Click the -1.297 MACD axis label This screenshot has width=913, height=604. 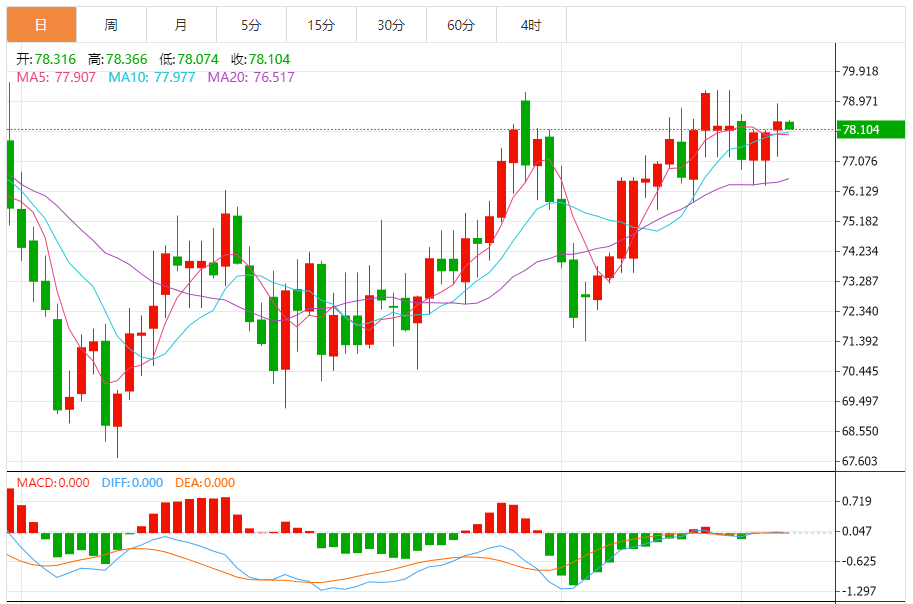pos(857,591)
